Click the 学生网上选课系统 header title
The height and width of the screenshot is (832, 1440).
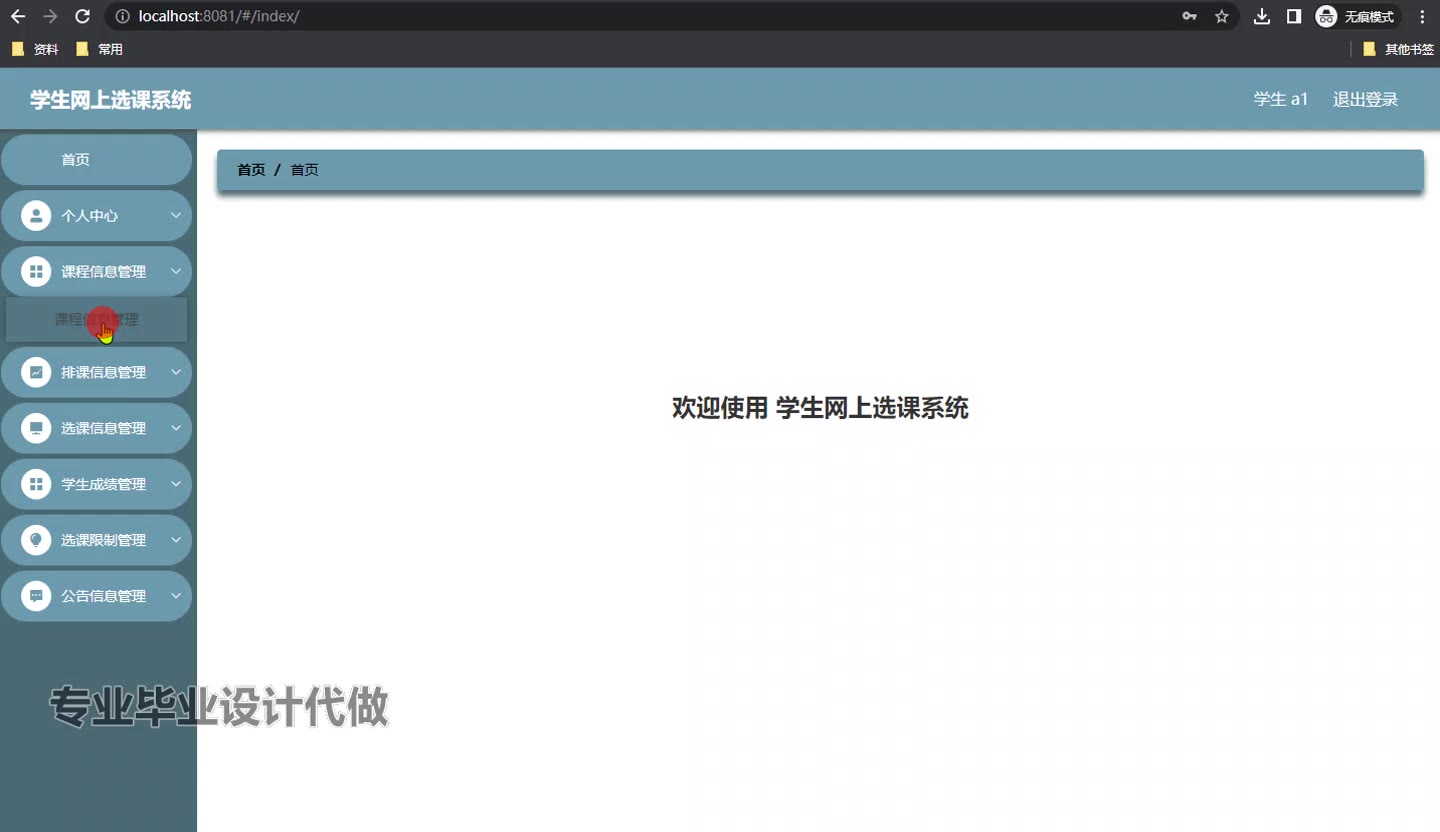(x=110, y=100)
